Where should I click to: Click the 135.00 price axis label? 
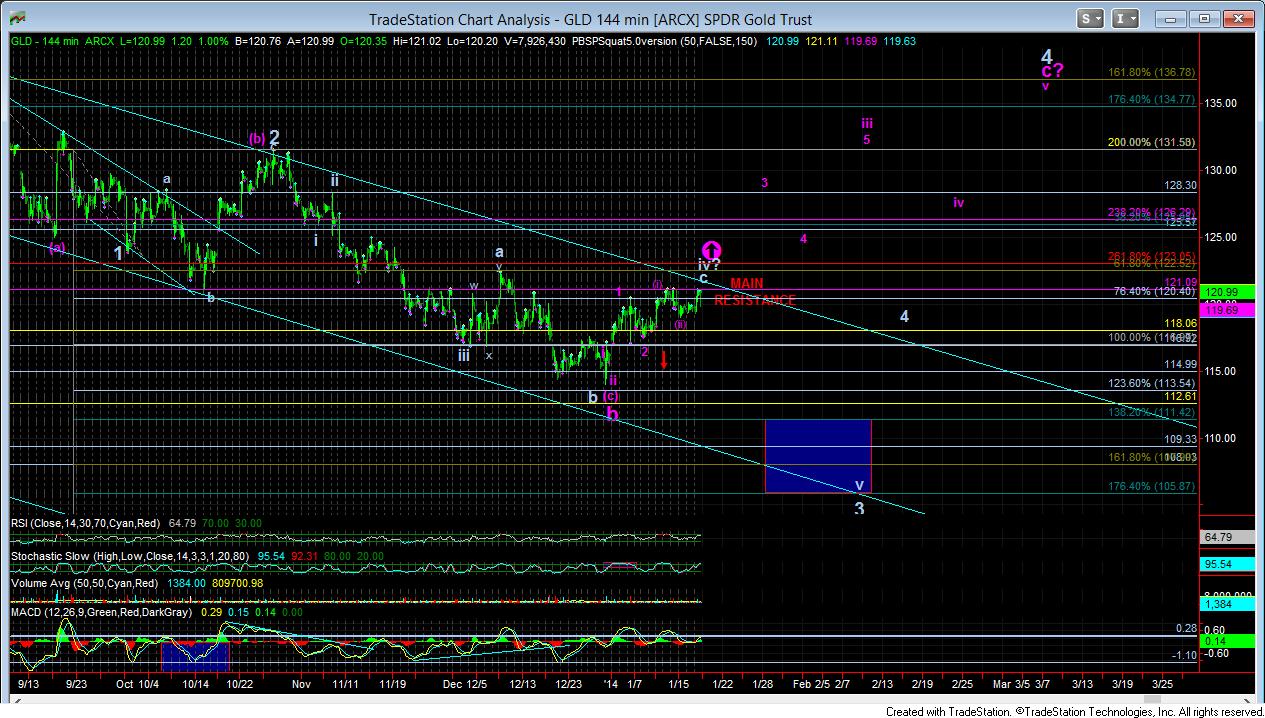tap(1221, 103)
